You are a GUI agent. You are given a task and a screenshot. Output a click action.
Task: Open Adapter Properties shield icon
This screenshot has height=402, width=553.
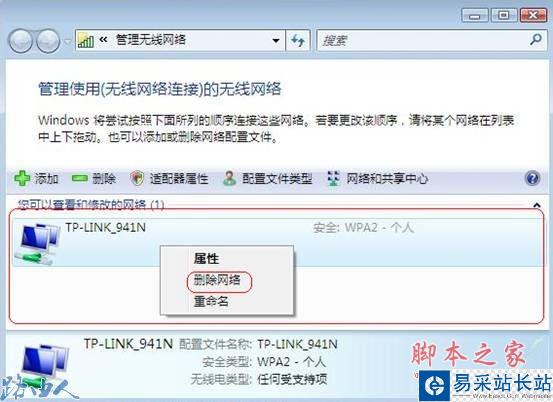tap(137, 178)
